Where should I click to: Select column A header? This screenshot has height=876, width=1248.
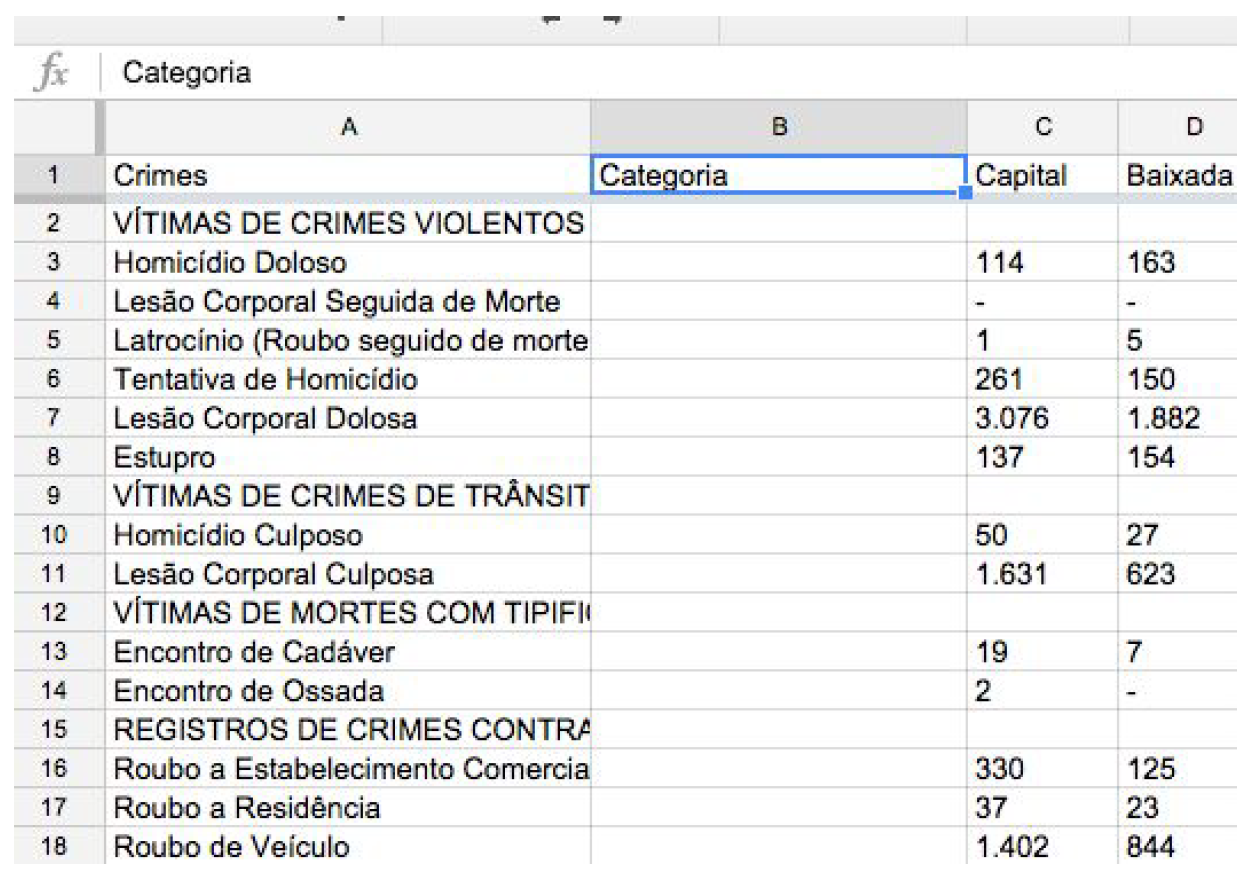(348, 127)
